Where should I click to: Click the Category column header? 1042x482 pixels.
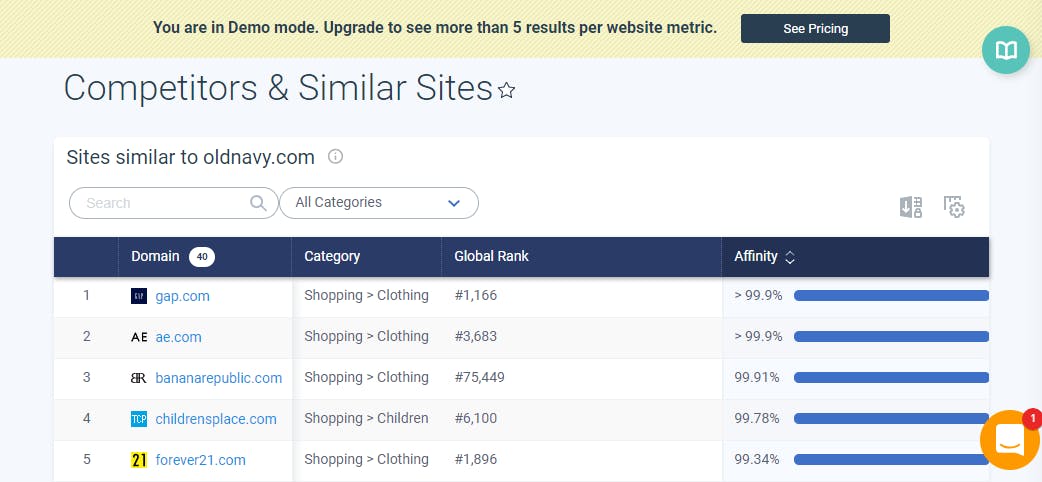click(332, 256)
